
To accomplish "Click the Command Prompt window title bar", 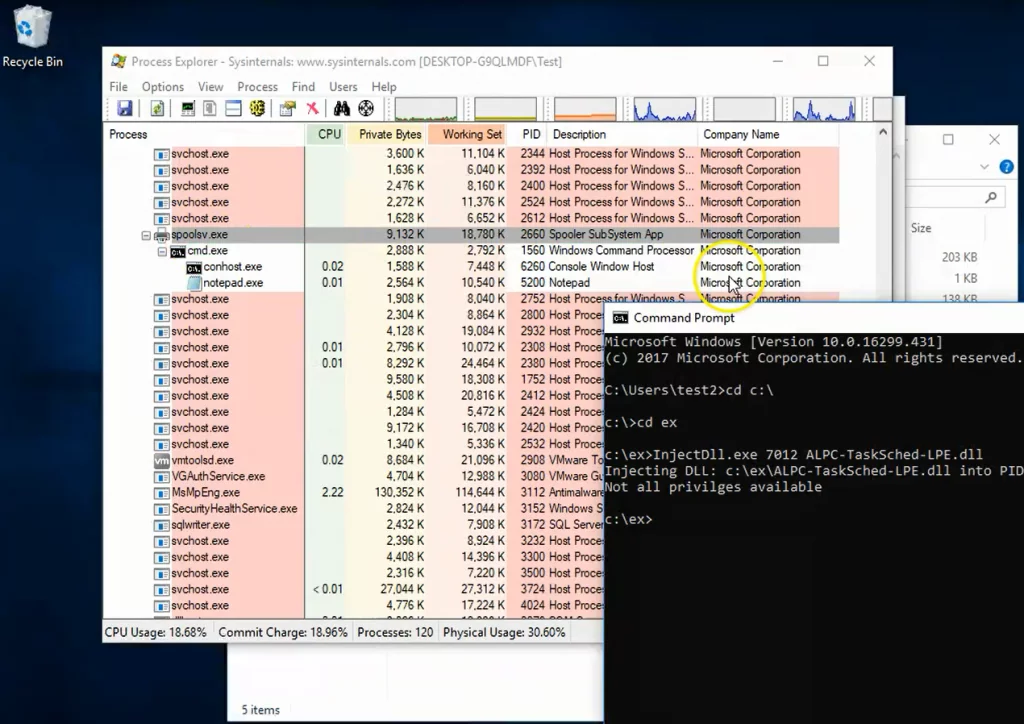I will pos(814,318).
